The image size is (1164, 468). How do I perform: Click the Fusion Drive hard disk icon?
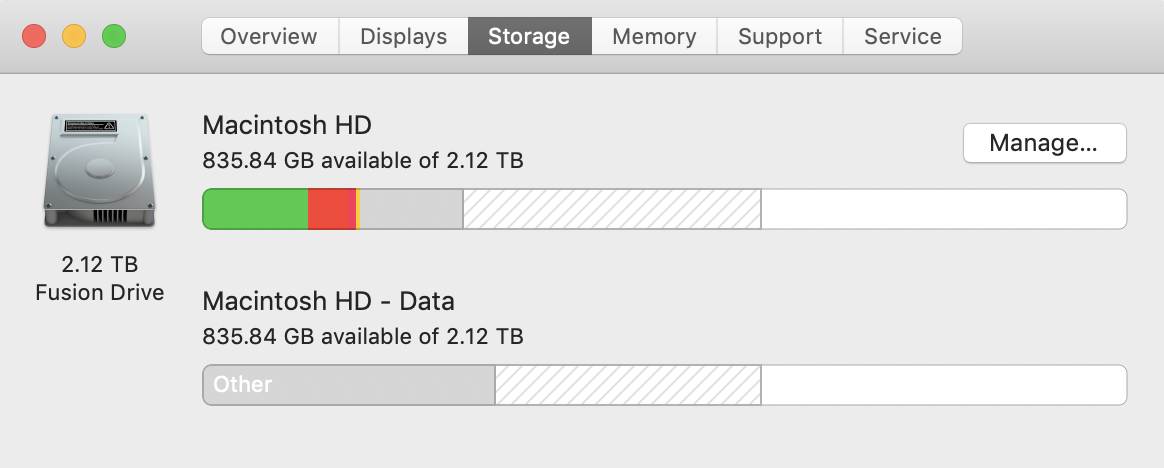[100, 172]
